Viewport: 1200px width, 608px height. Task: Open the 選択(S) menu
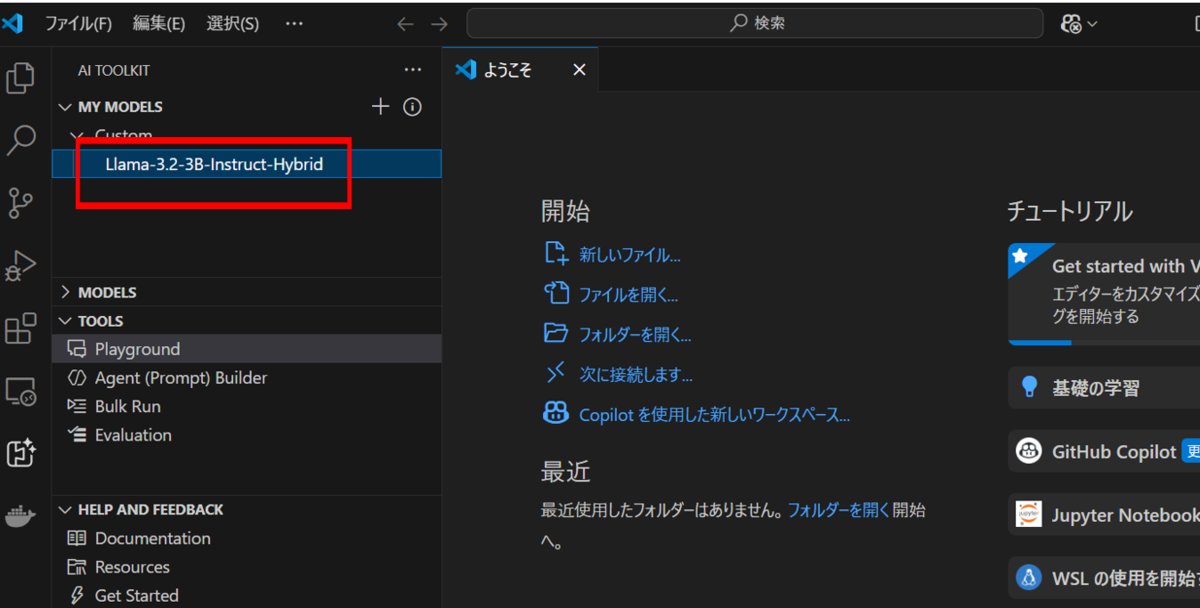(233, 24)
